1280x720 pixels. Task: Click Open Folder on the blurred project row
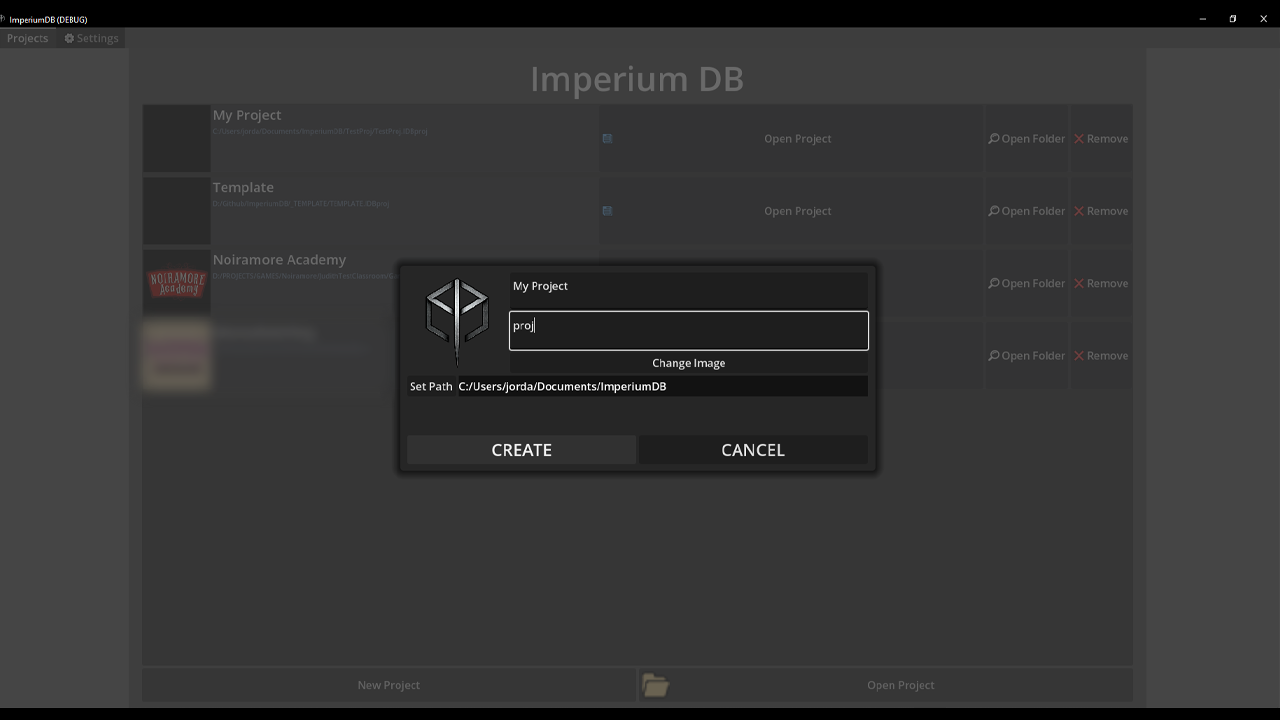1027,355
